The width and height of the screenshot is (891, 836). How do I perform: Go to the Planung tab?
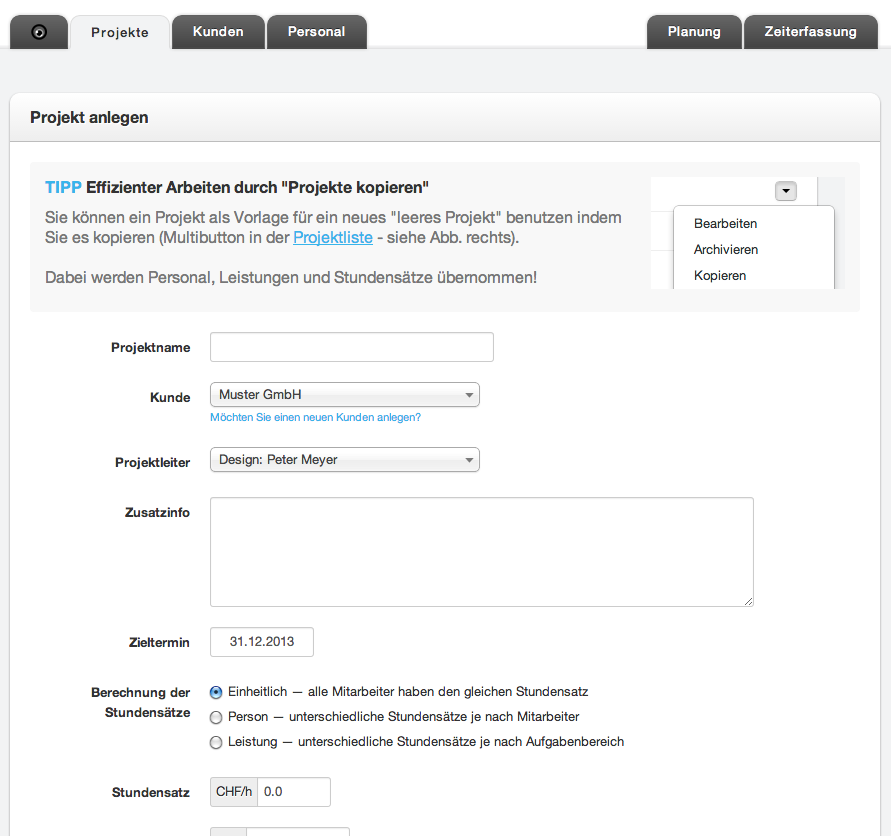click(694, 32)
